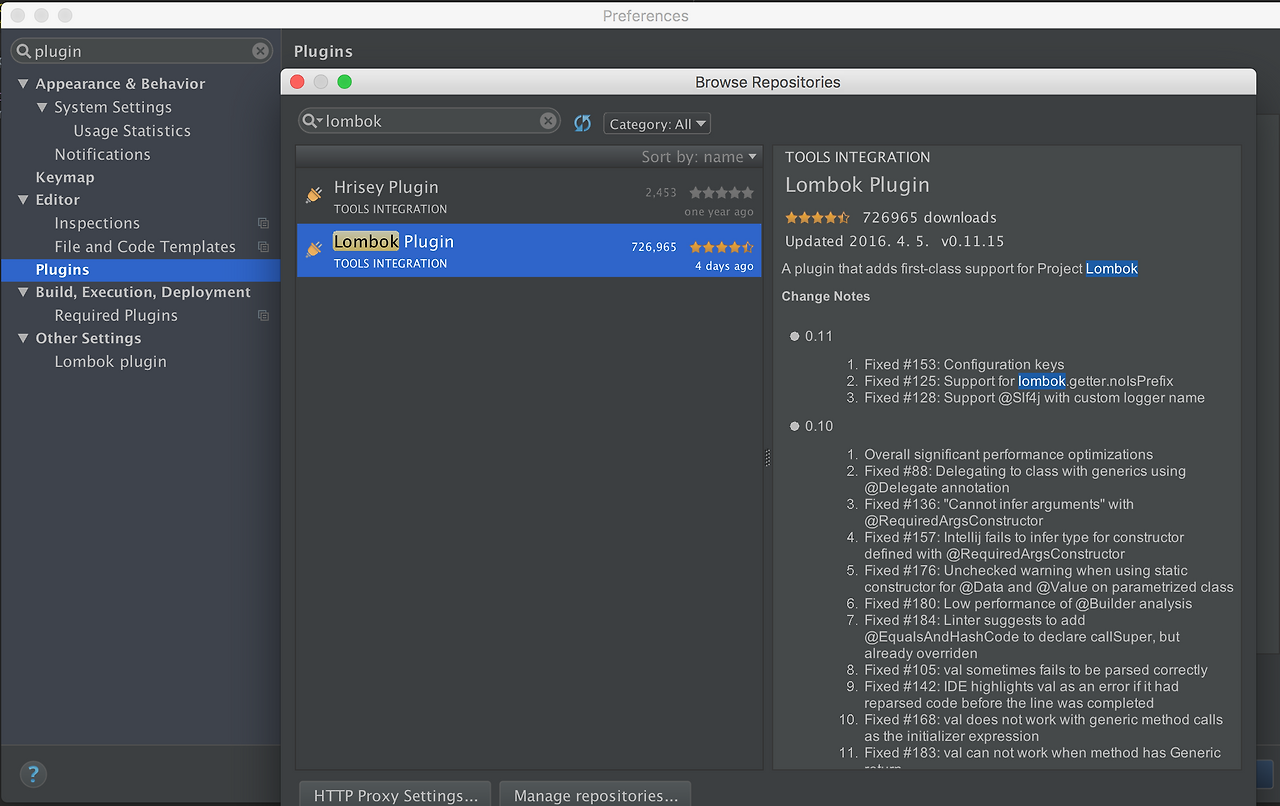Image resolution: width=1280 pixels, height=806 pixels.
Task: Click the "4 days ago" date text
Action: point(725,266)
